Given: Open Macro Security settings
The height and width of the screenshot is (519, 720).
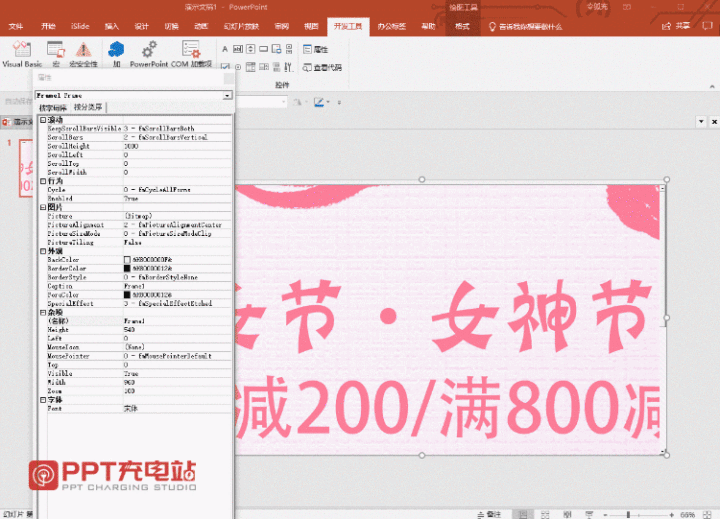Looking at the screenshot, I should [84, 54].
